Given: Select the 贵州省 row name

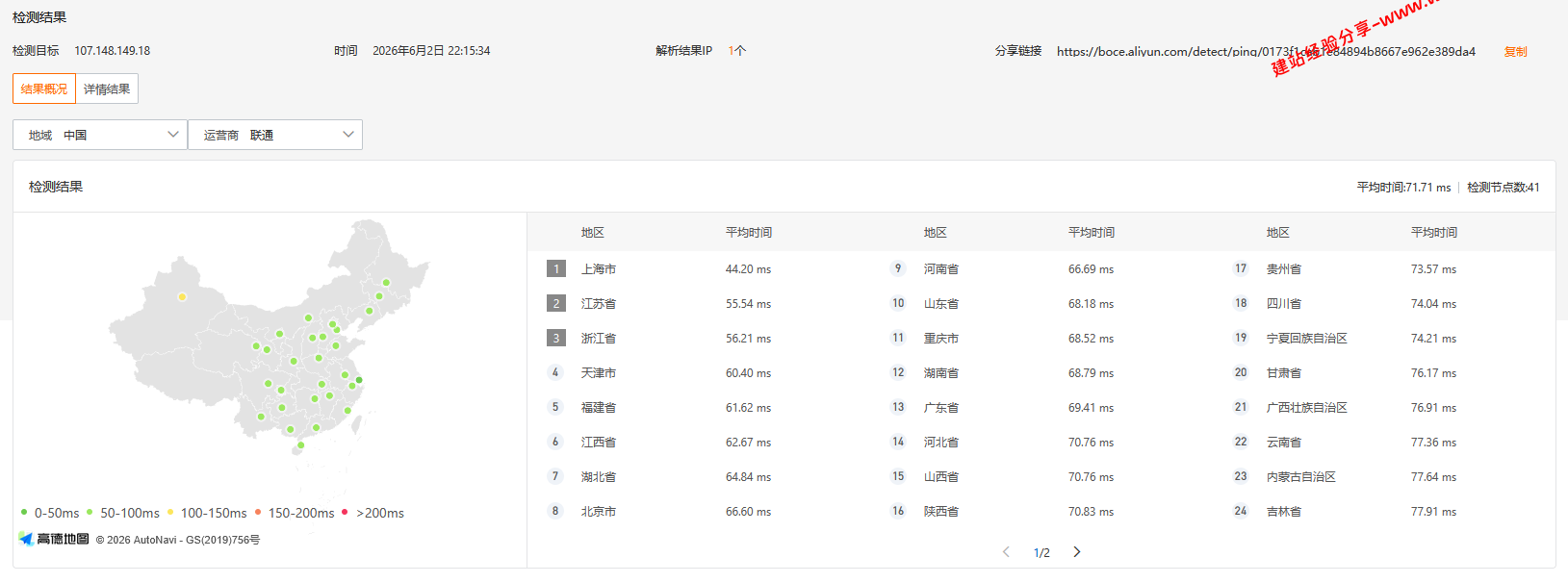Looking at the screenshot, I should pos(1284,269).
